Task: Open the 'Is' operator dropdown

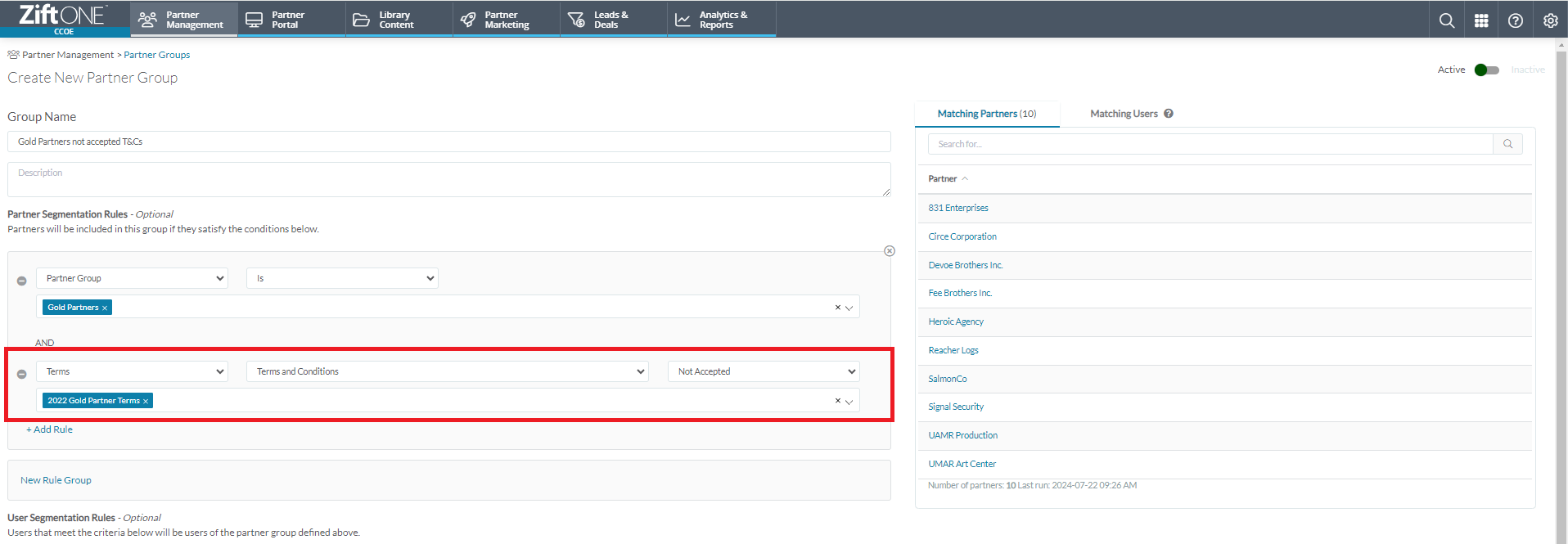Action: click(342, 278)
